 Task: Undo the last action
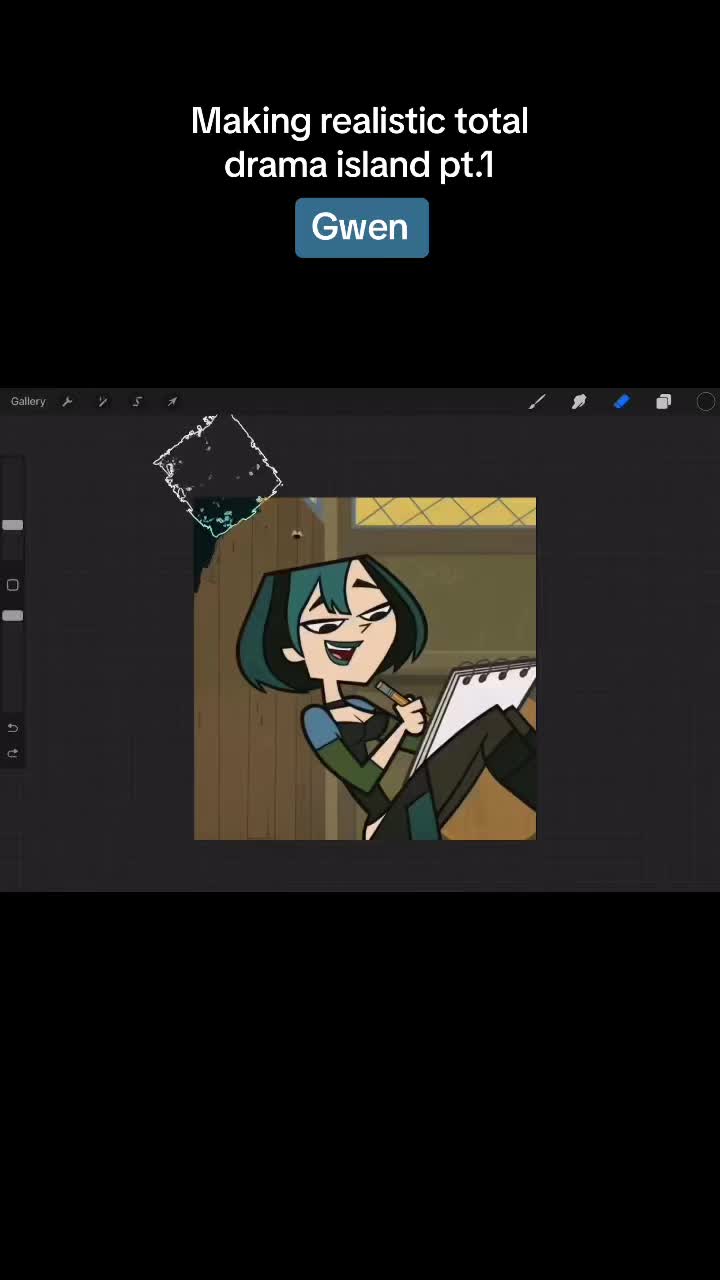[x=12, y=728]
